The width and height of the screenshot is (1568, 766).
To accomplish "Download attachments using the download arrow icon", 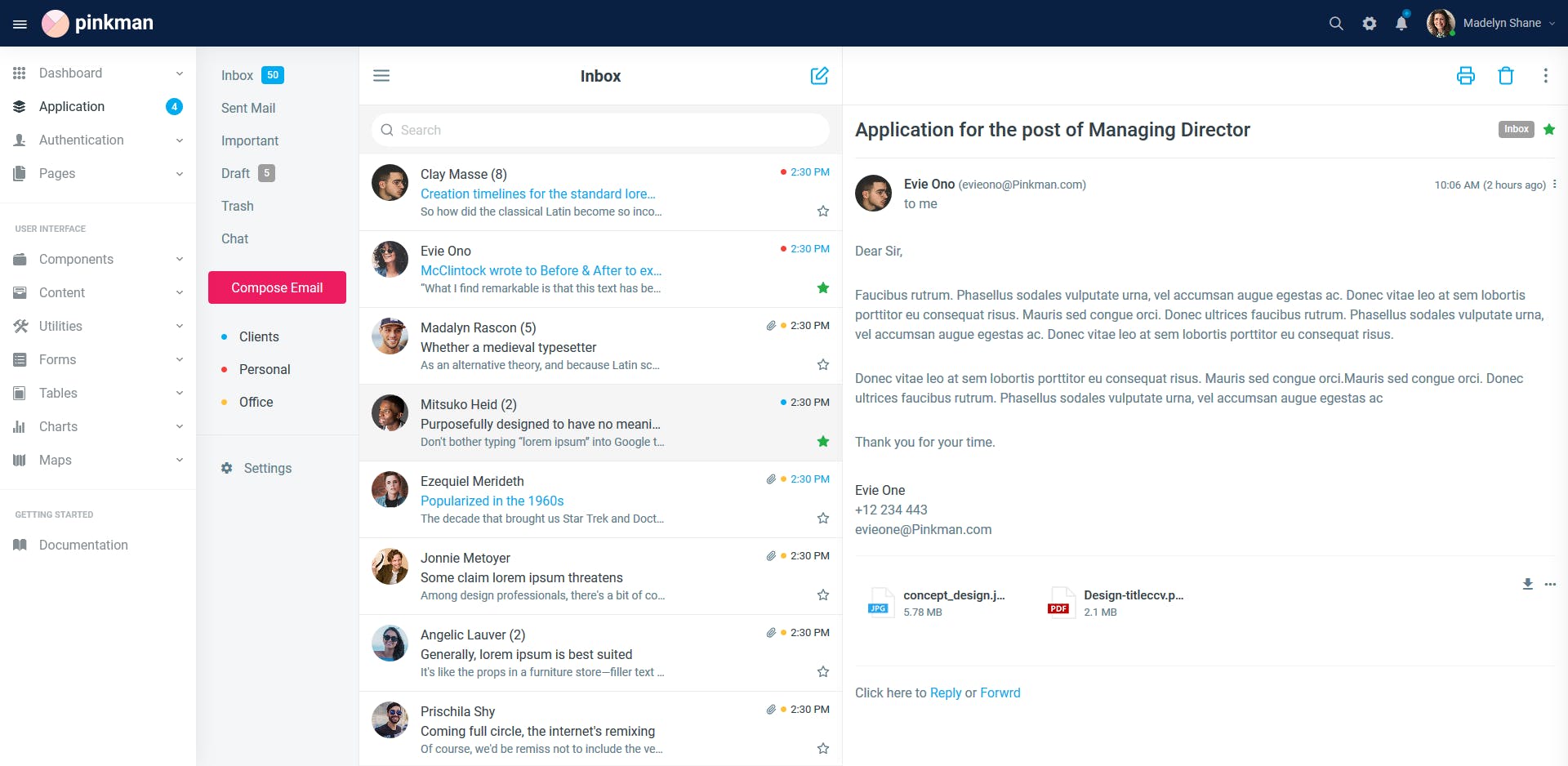I will click(1527, 584).
